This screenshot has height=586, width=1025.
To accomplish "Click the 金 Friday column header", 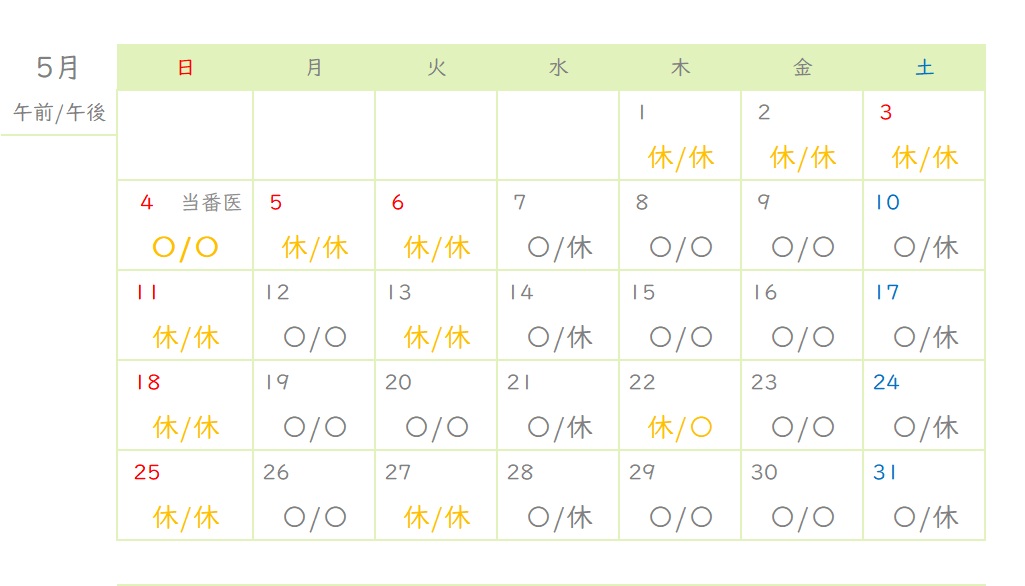I will [802, 67].
